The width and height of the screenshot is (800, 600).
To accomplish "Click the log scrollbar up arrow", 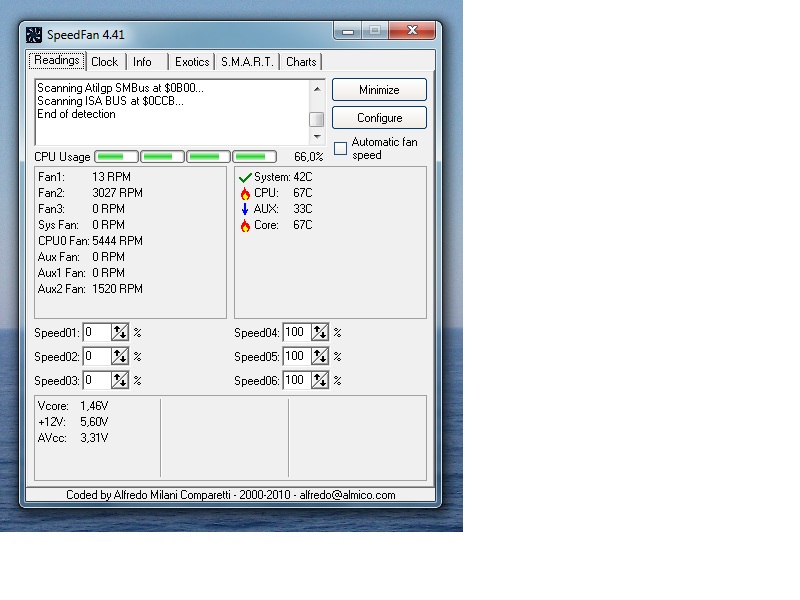I will click(x=317, y=89).
